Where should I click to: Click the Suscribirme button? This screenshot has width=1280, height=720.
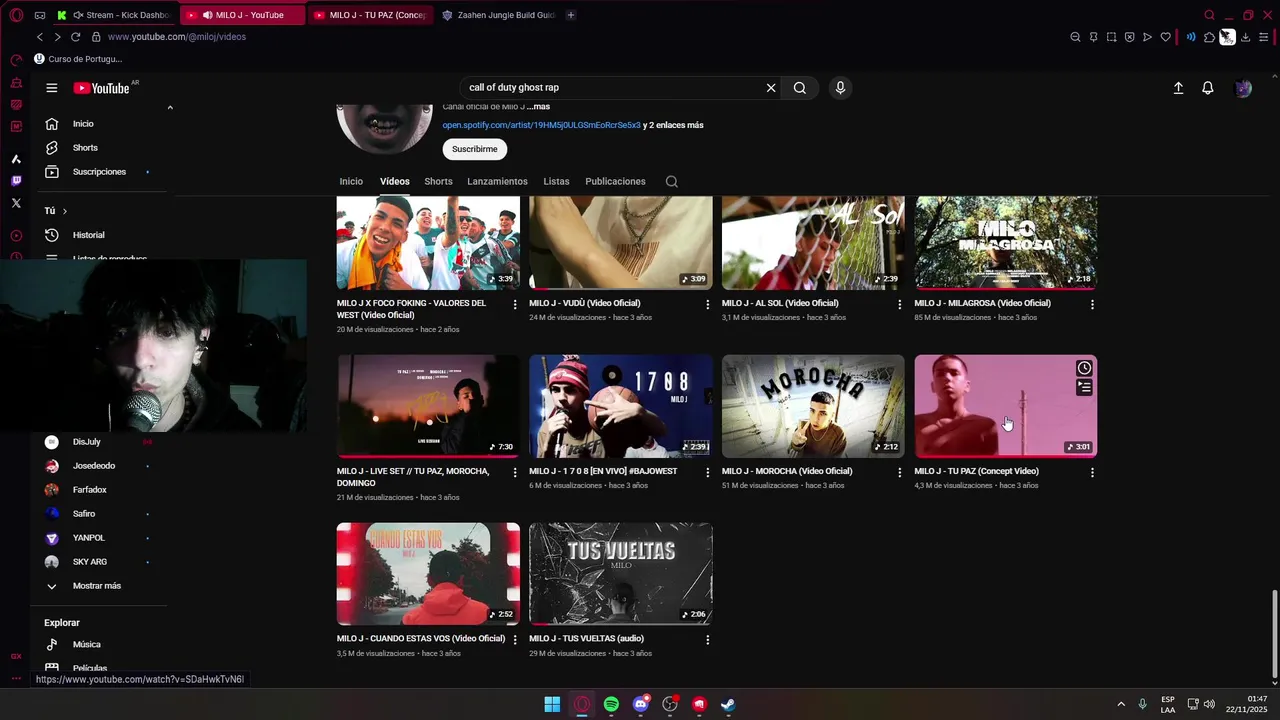tap(474, 149)
